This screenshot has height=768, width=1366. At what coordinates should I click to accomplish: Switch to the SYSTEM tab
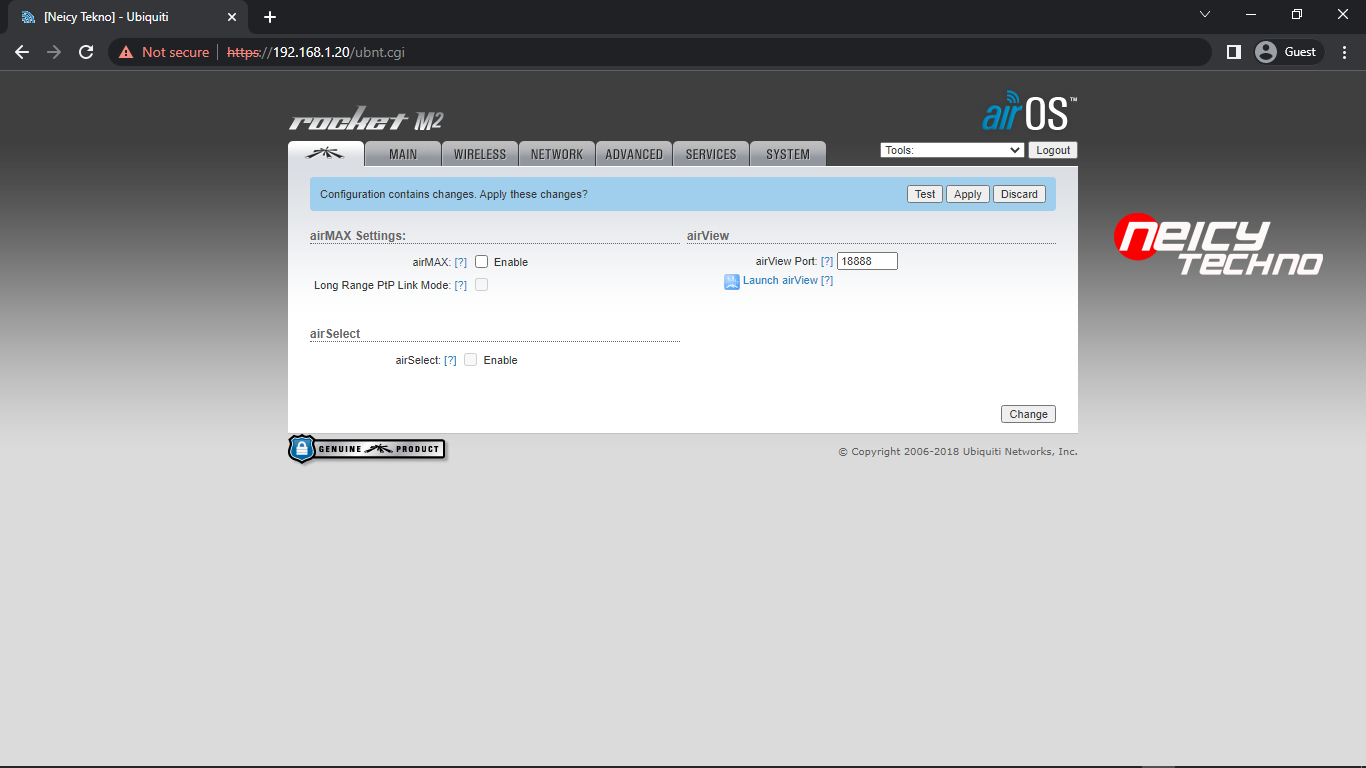click(788, 154)
